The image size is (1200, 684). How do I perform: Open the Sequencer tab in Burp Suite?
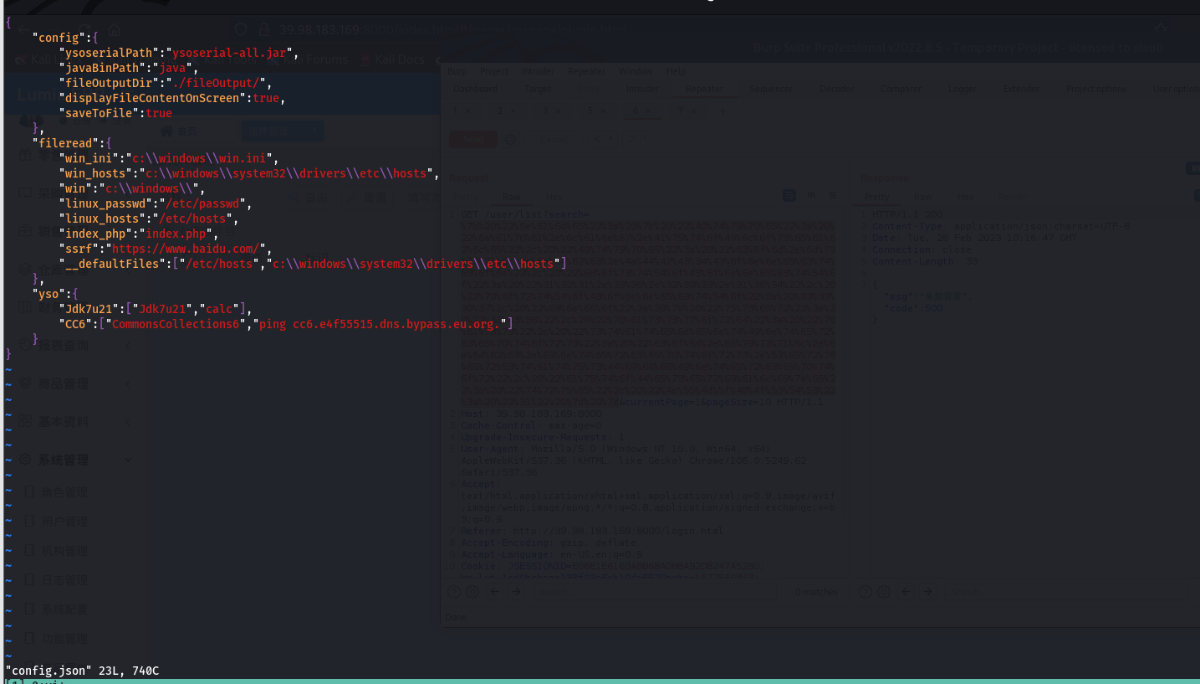(x=771, y=88)
